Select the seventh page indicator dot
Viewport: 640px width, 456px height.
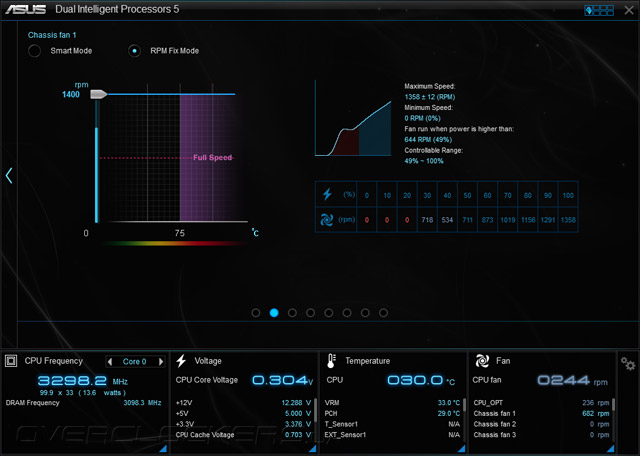[x=365, y=313]
